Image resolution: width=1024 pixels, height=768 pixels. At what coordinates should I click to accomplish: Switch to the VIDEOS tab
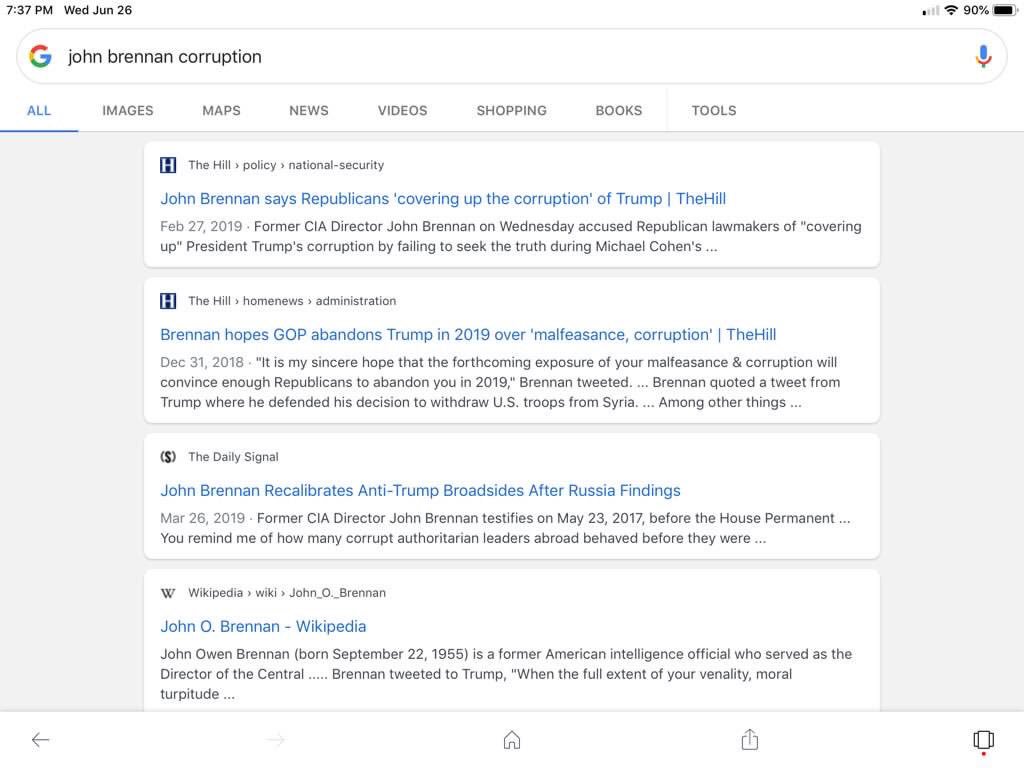(402, 110)
